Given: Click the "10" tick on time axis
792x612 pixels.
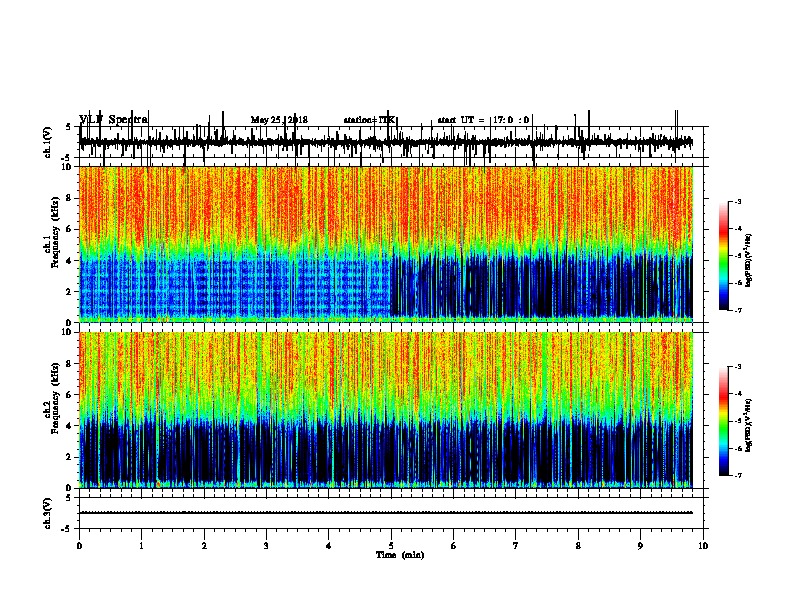Looking at the screenshot, I should pyautogui.click(x=703, y=546).
